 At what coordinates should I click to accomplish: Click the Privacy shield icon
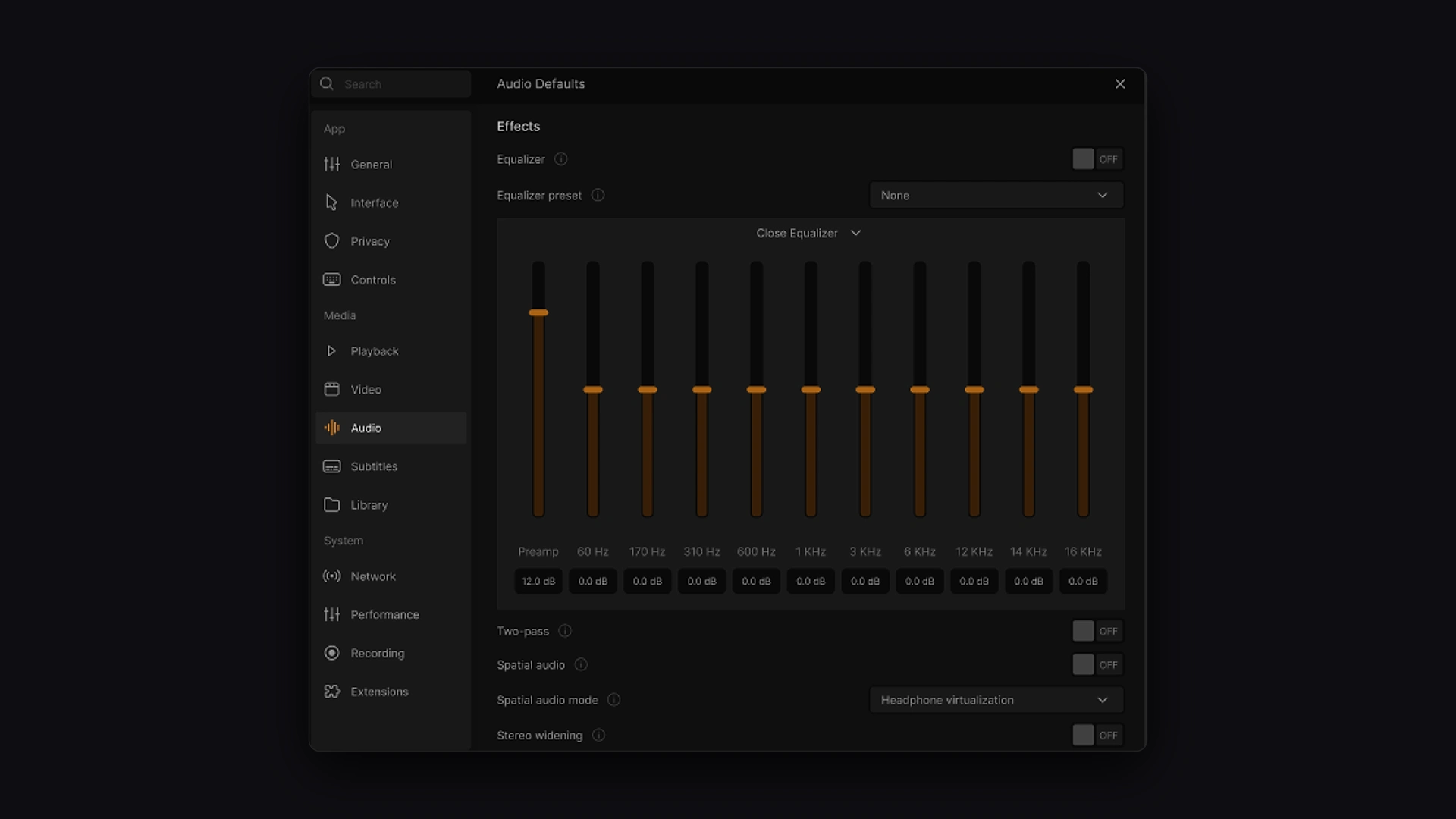[x=331, y=241]
